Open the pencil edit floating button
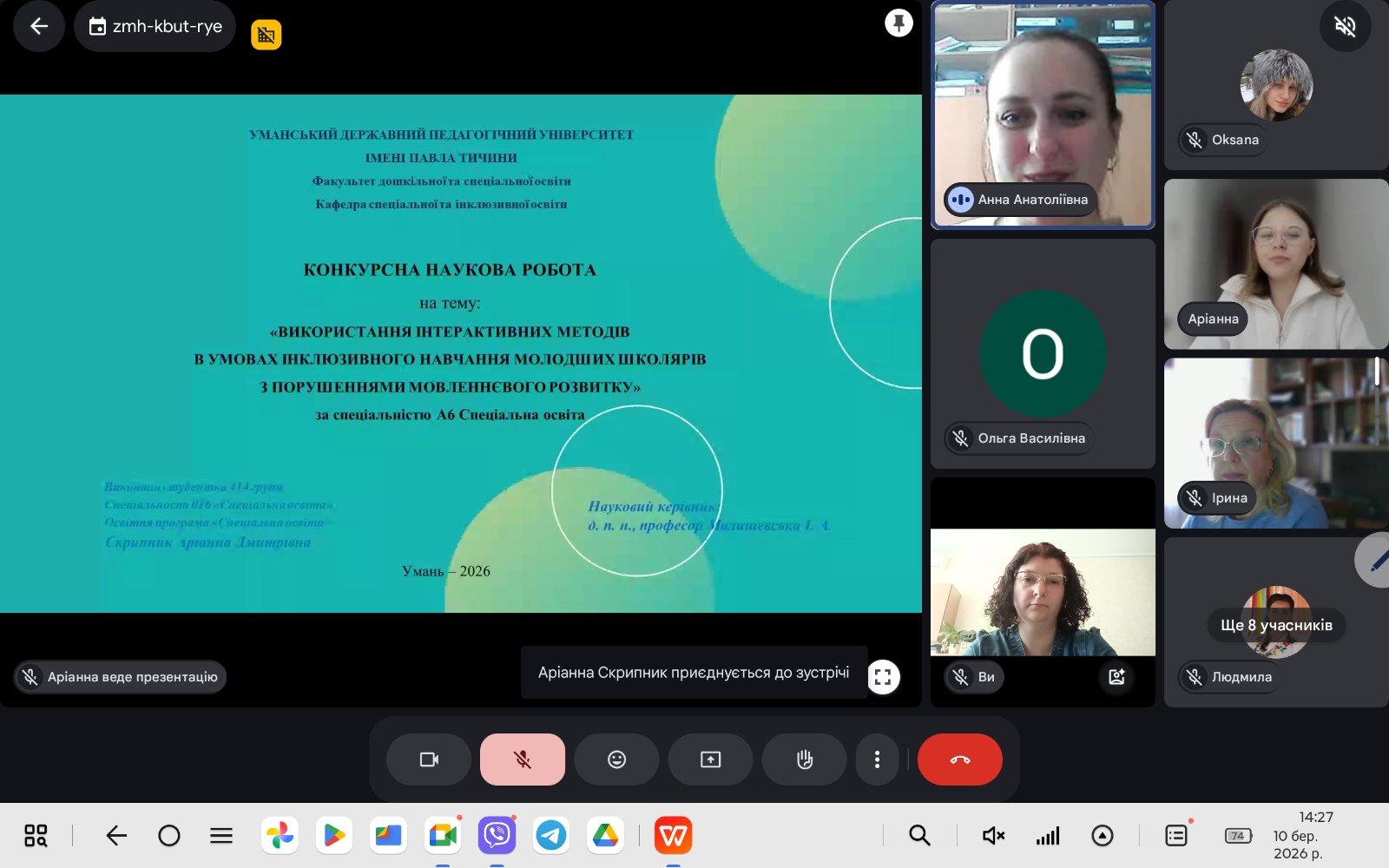 [1376, 562]
